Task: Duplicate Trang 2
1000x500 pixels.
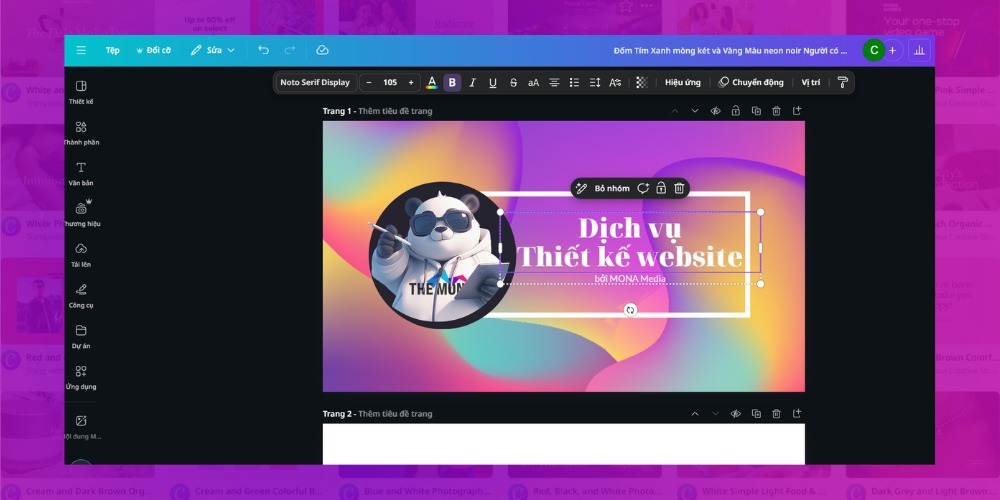Action: click(x=756, y=414)
